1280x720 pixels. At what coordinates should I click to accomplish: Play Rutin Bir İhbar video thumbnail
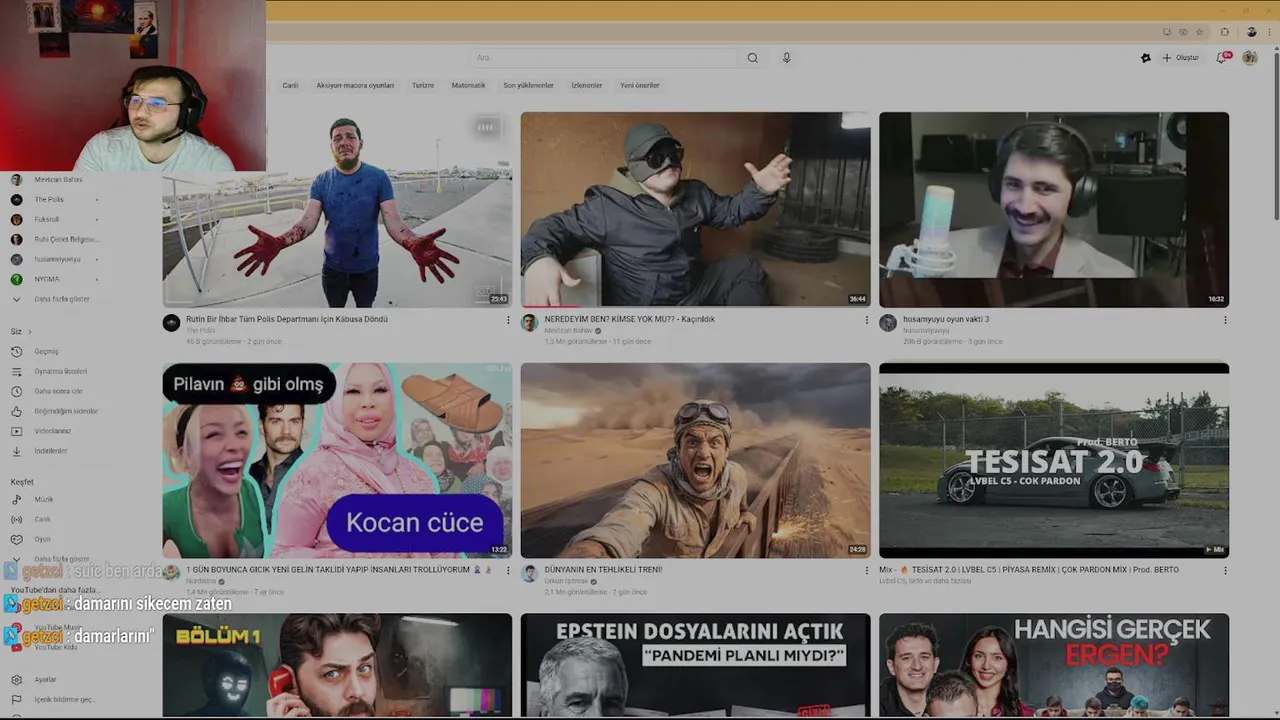[x=337, y=209]
